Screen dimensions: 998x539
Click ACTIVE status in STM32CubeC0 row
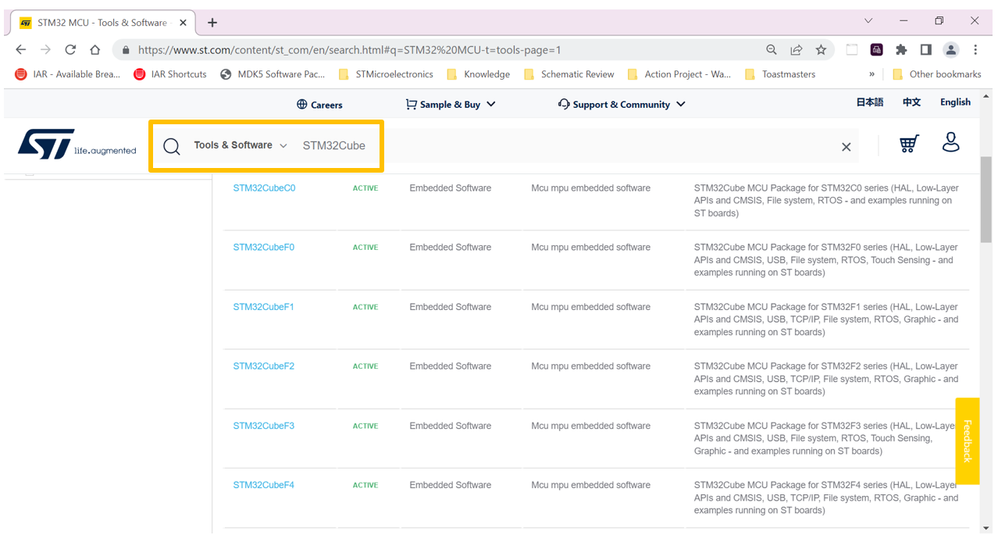pos(365,188)
